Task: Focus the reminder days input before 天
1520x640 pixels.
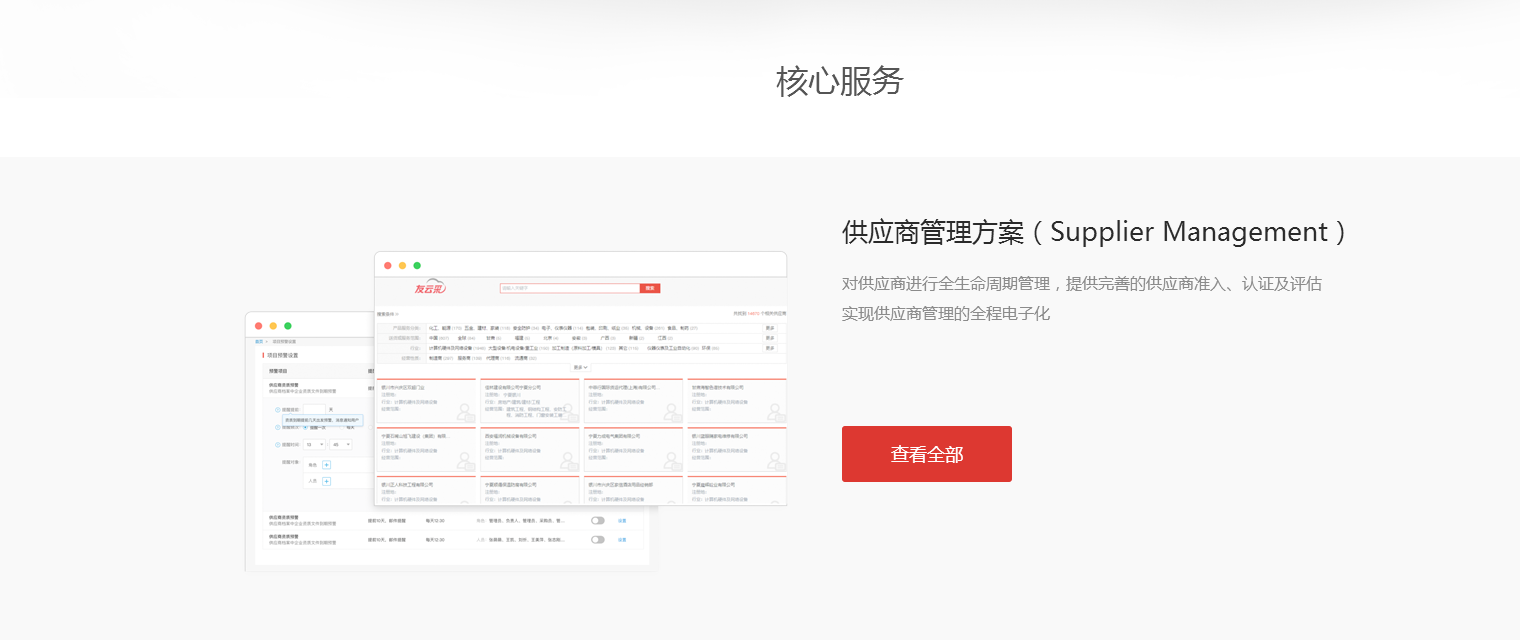Action: pyautogui.click(x=314, y=410)
